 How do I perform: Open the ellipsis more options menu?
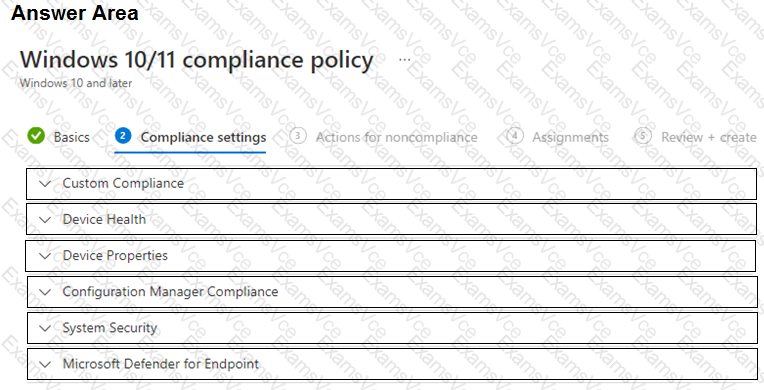404,60
